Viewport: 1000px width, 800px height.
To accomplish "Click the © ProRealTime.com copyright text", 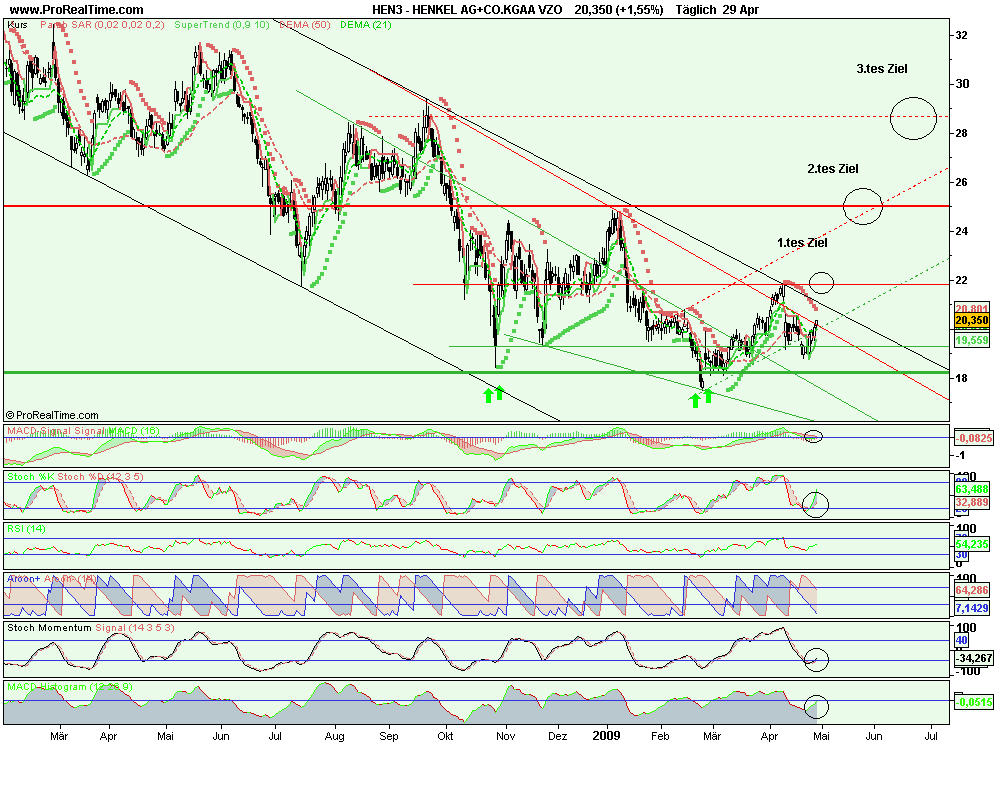I will (52, 415).
